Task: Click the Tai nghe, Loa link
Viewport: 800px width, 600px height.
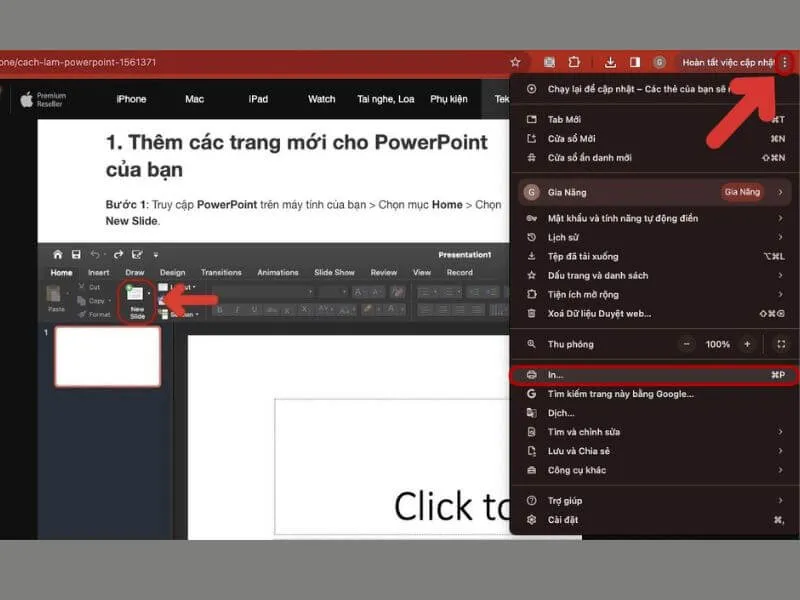Action: click(x=386, y=99)
